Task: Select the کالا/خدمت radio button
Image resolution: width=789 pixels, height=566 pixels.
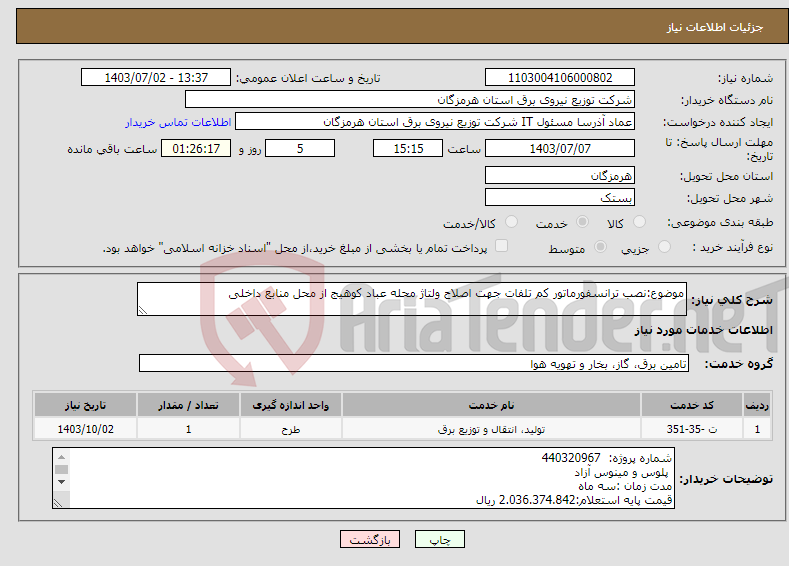Action: pos(511,222)
